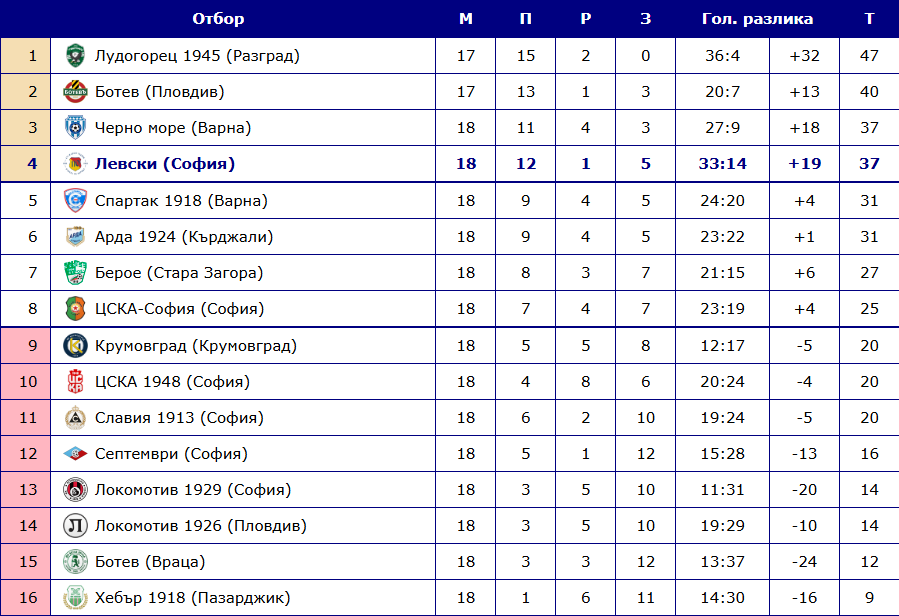Click the Spartak 1918 Varna logo
This screenshot has height=616, width=899.
pyautogui.click(x=75, y=201)
